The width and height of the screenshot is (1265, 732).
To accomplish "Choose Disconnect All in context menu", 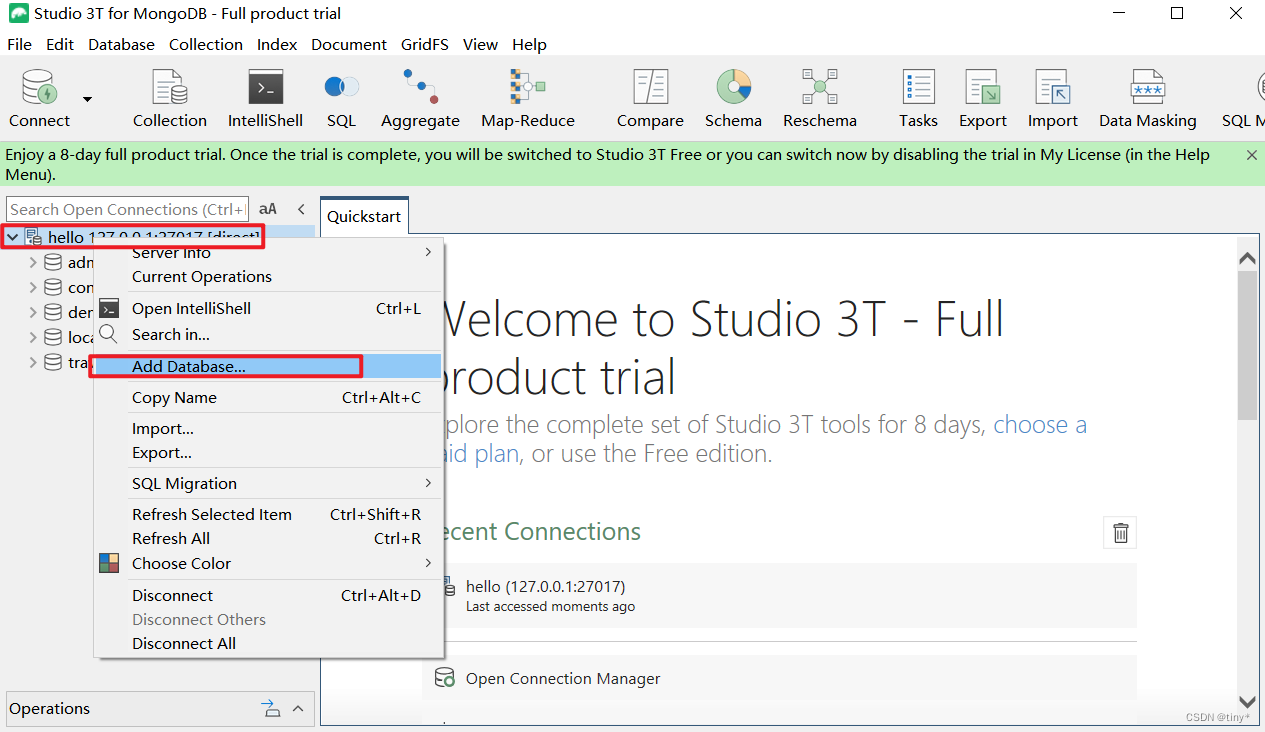I will tap(268, 644).
